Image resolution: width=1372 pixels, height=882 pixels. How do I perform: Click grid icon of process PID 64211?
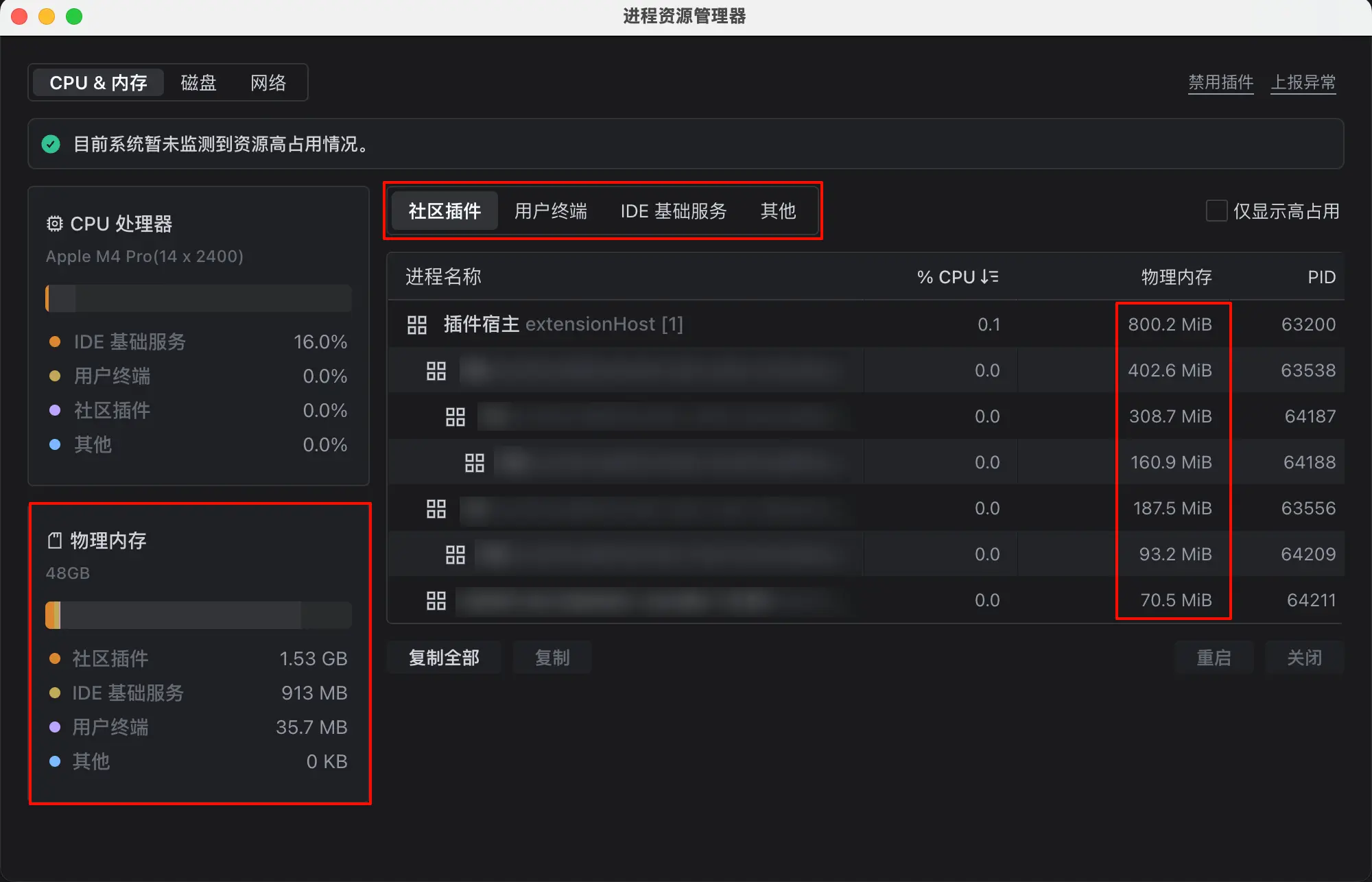pos(436,601)
